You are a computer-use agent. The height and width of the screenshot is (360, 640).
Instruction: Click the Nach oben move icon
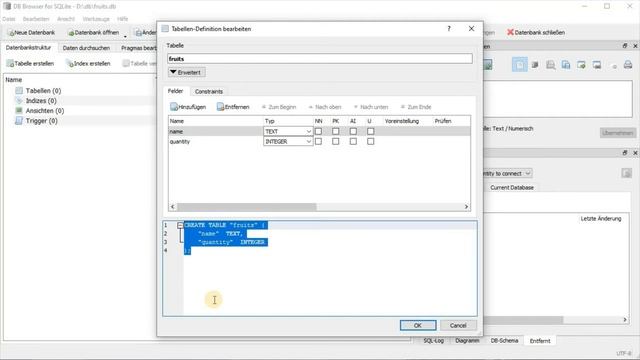point(311,107)
